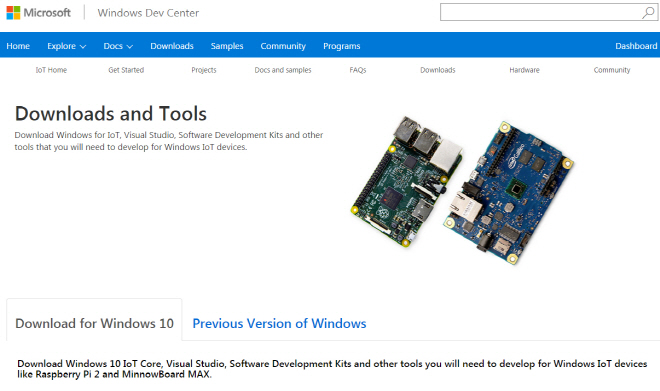The width and height of the screenshot is (660, 391).
Task: Open the Programs menu item
Action: [x=341, y=46]
